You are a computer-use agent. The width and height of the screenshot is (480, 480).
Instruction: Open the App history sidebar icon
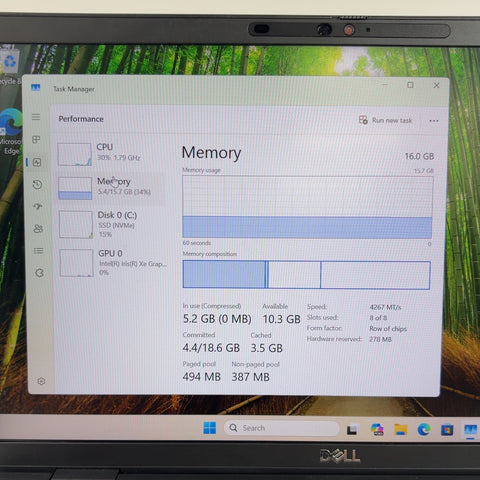coord(37,184)
